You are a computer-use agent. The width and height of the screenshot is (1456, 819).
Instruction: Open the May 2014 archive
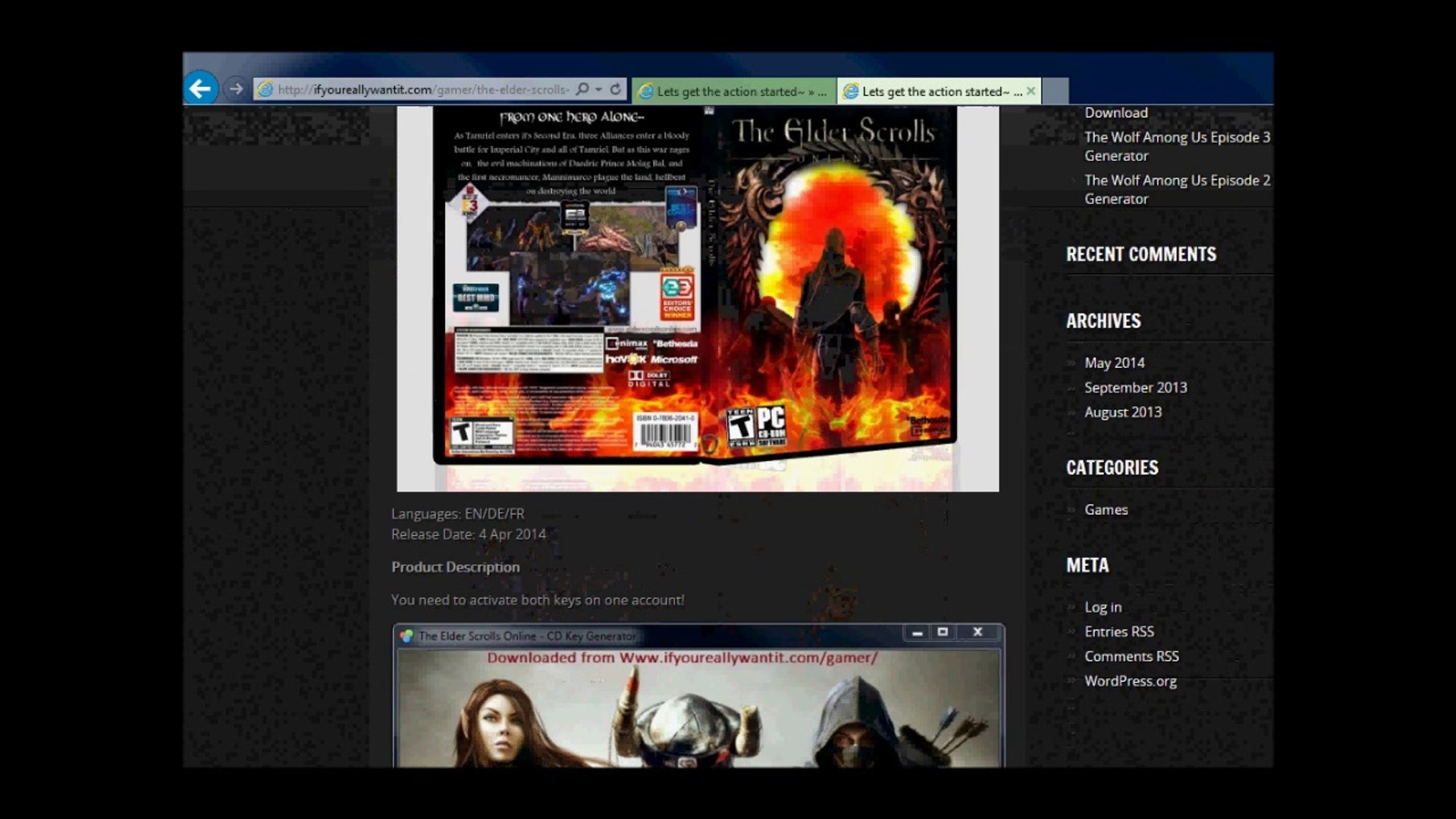1114,362
